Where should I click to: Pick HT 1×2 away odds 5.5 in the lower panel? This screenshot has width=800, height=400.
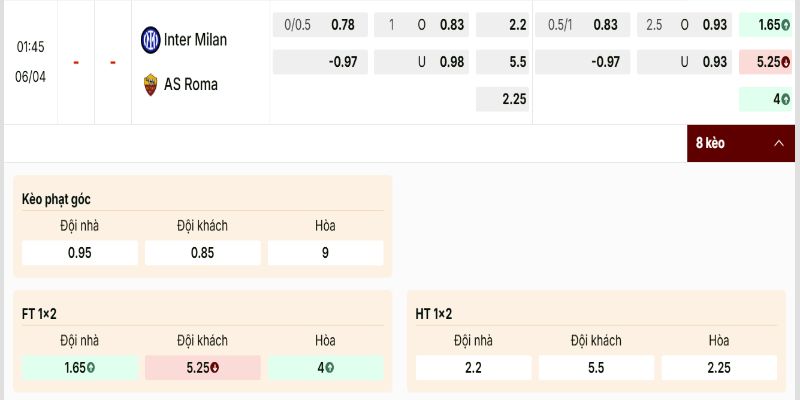(597, 367)
